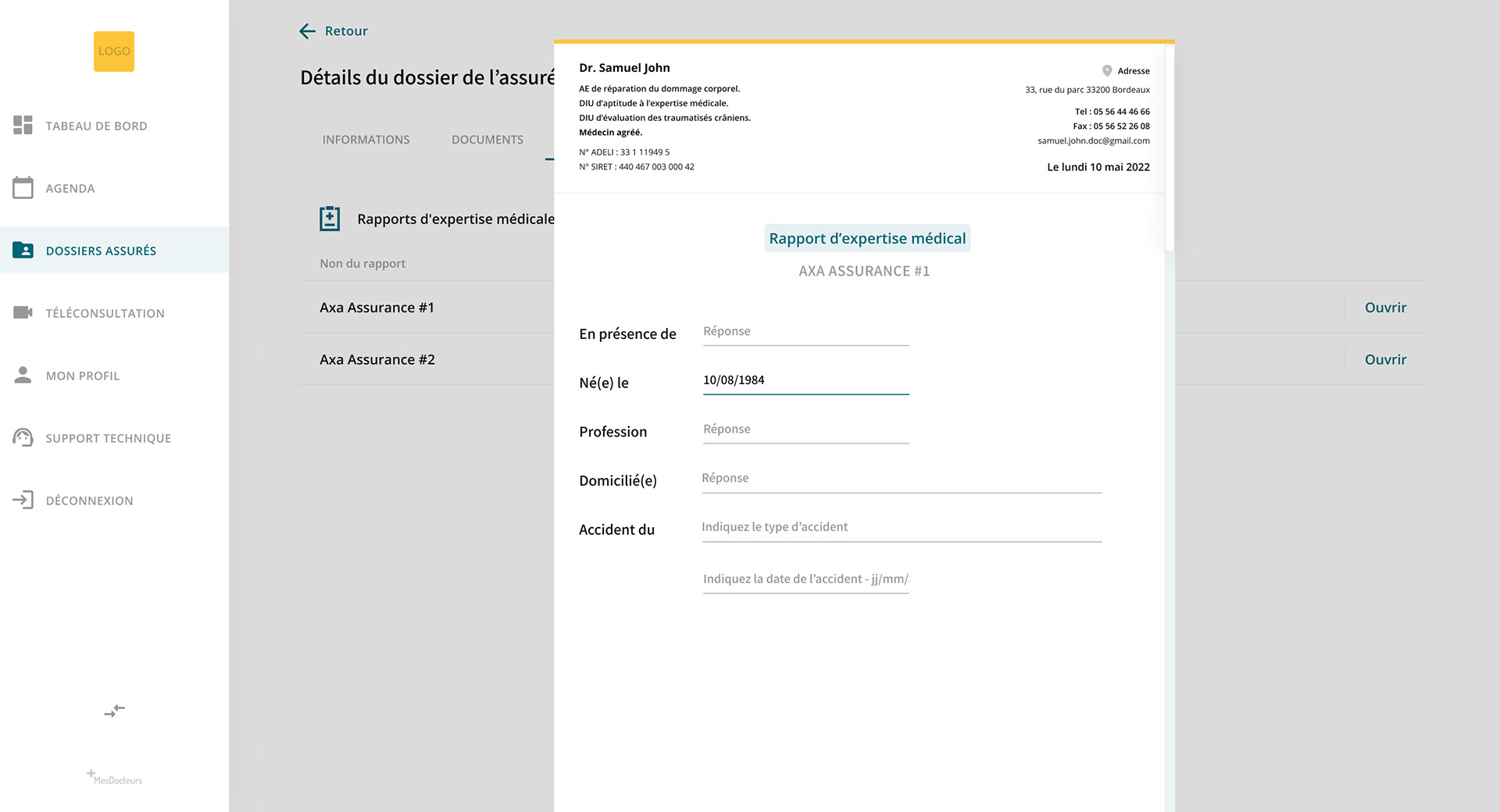This screenshot has height=812, width=1500.
Task: Click the Mon profil person icon
Action: (x=23, y=375)
